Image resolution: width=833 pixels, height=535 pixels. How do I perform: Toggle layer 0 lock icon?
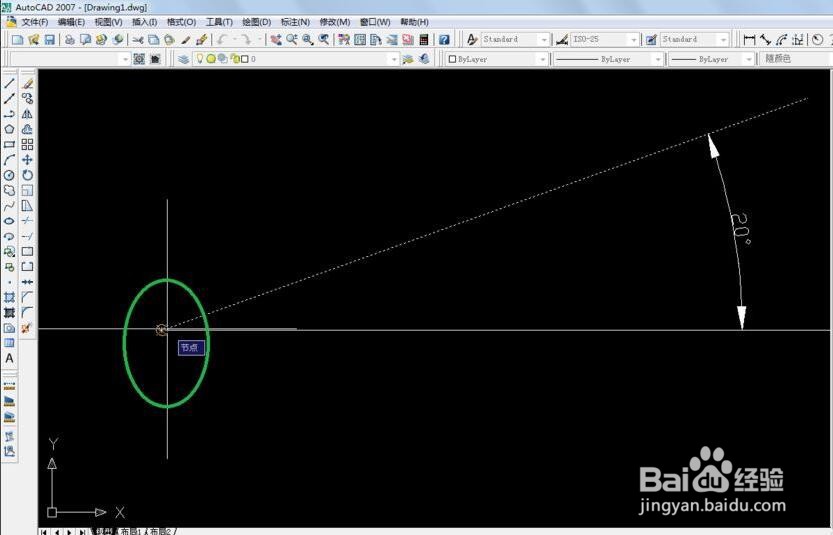tap(235, 59)
